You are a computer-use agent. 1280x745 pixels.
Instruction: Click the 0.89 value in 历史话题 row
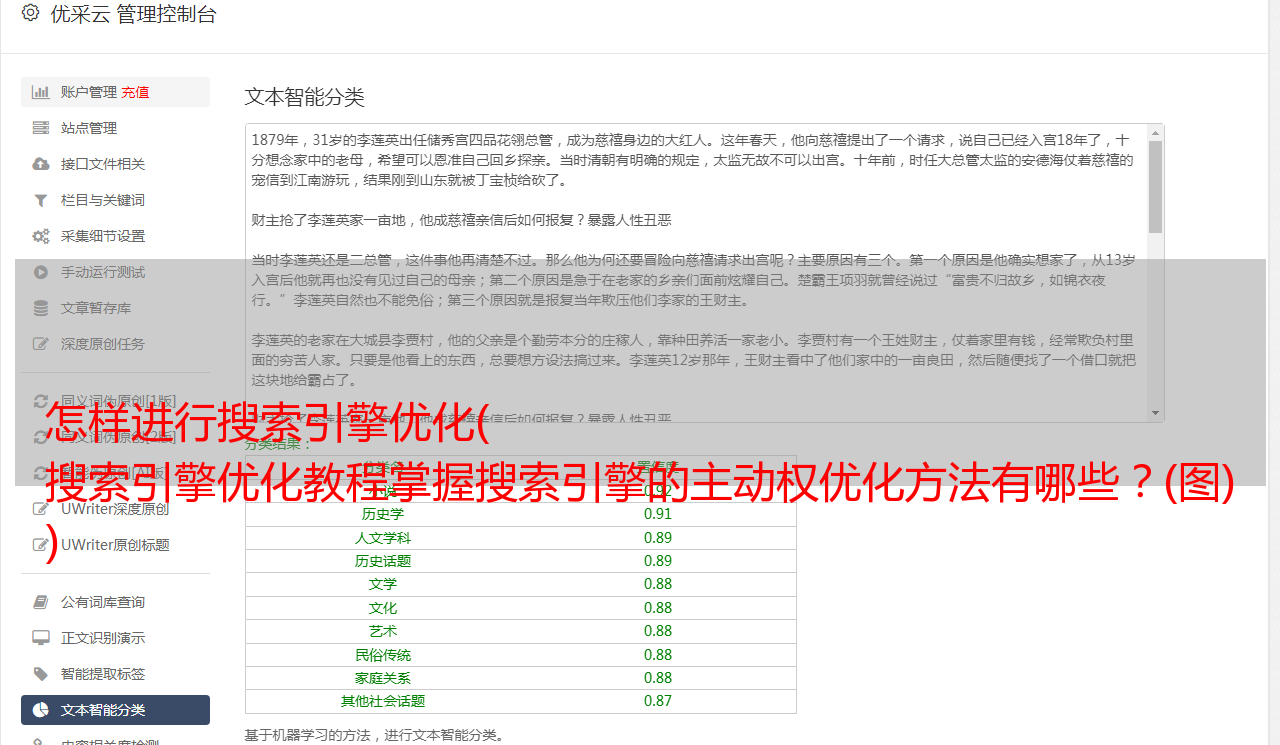pos(658,561)
